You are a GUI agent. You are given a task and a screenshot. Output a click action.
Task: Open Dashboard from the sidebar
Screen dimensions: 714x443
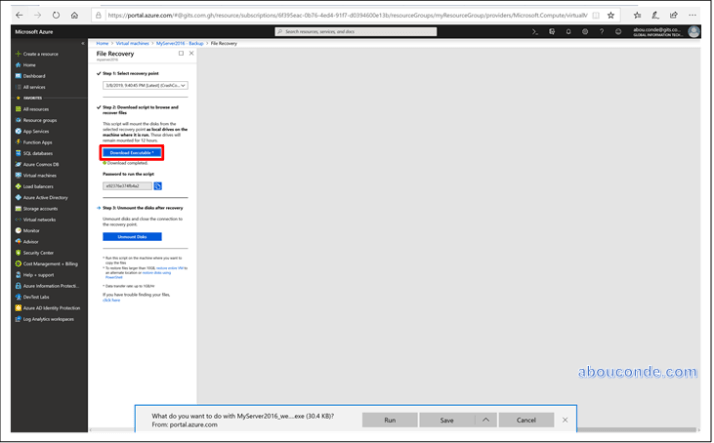34,76
